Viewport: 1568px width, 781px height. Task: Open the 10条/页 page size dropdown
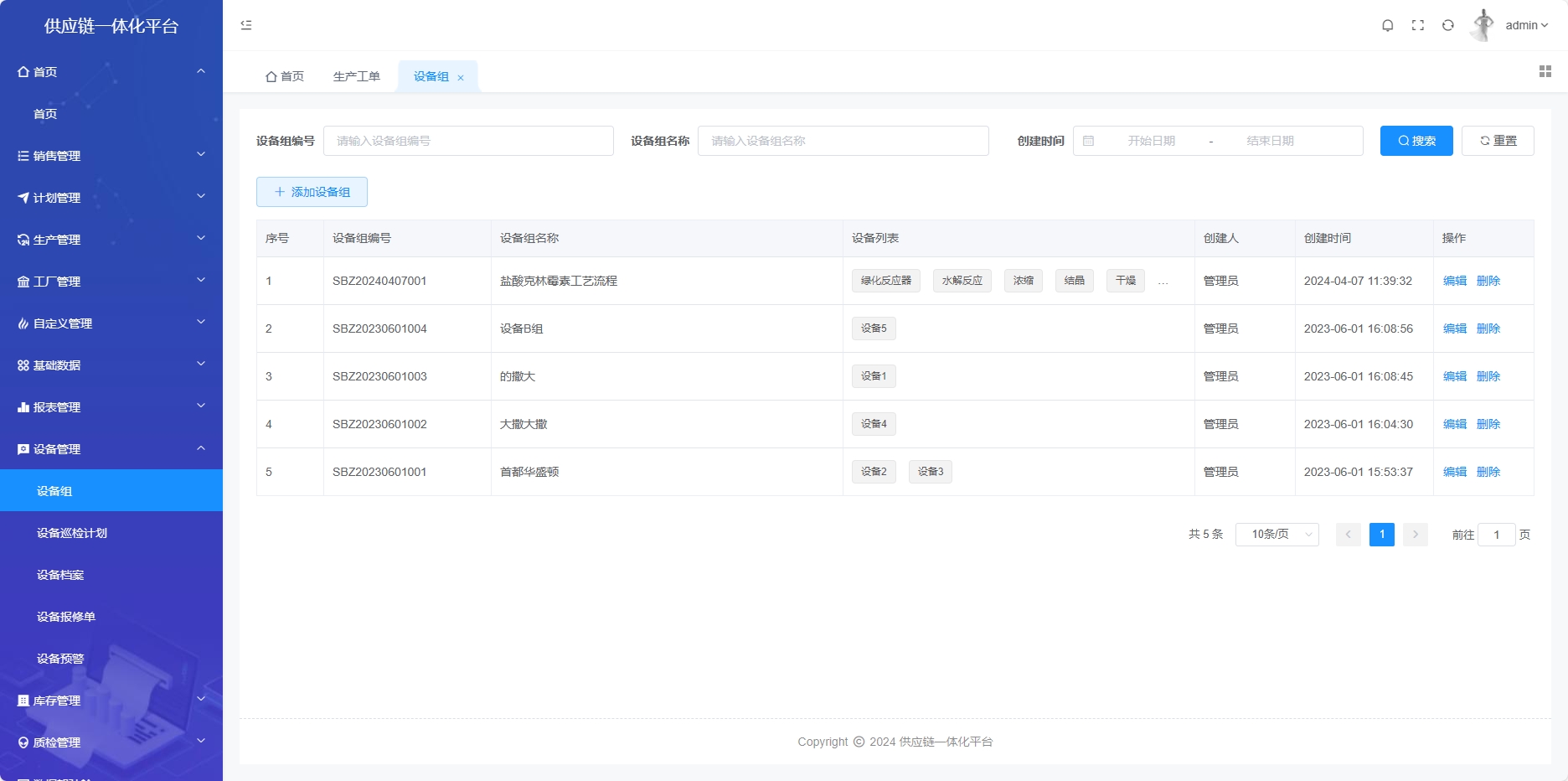pyautogui.click(x=1277, y=535)
